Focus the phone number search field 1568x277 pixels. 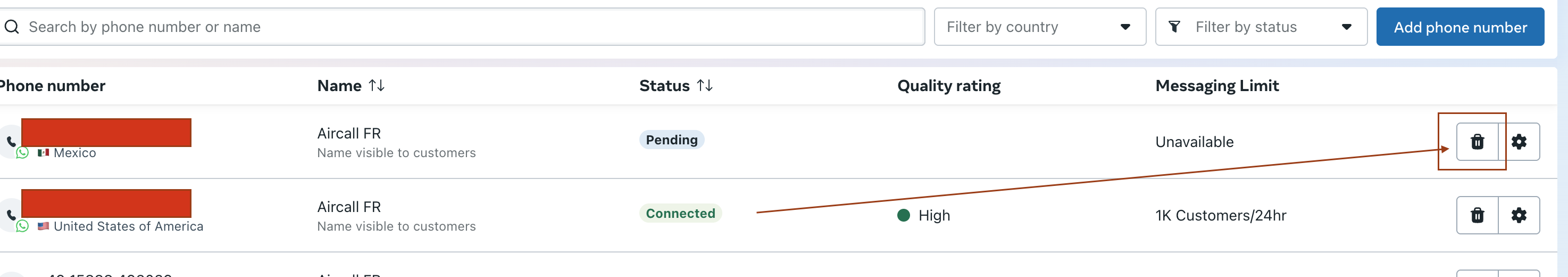click(x=463, y=27)
